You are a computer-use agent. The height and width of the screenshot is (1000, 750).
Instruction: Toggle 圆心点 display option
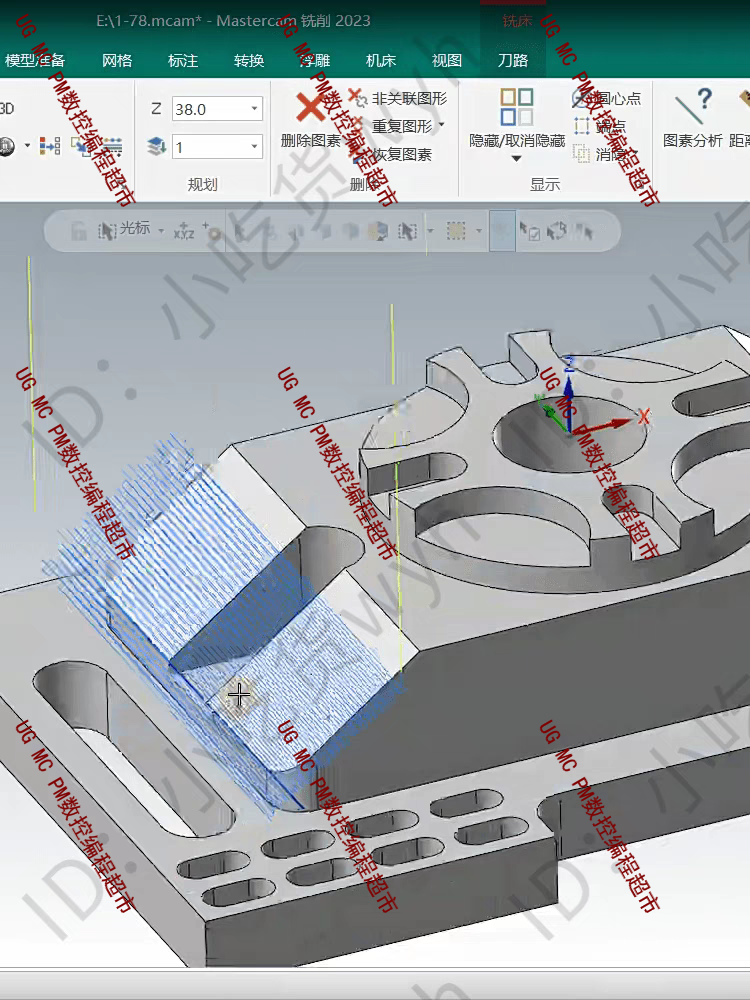607,98
